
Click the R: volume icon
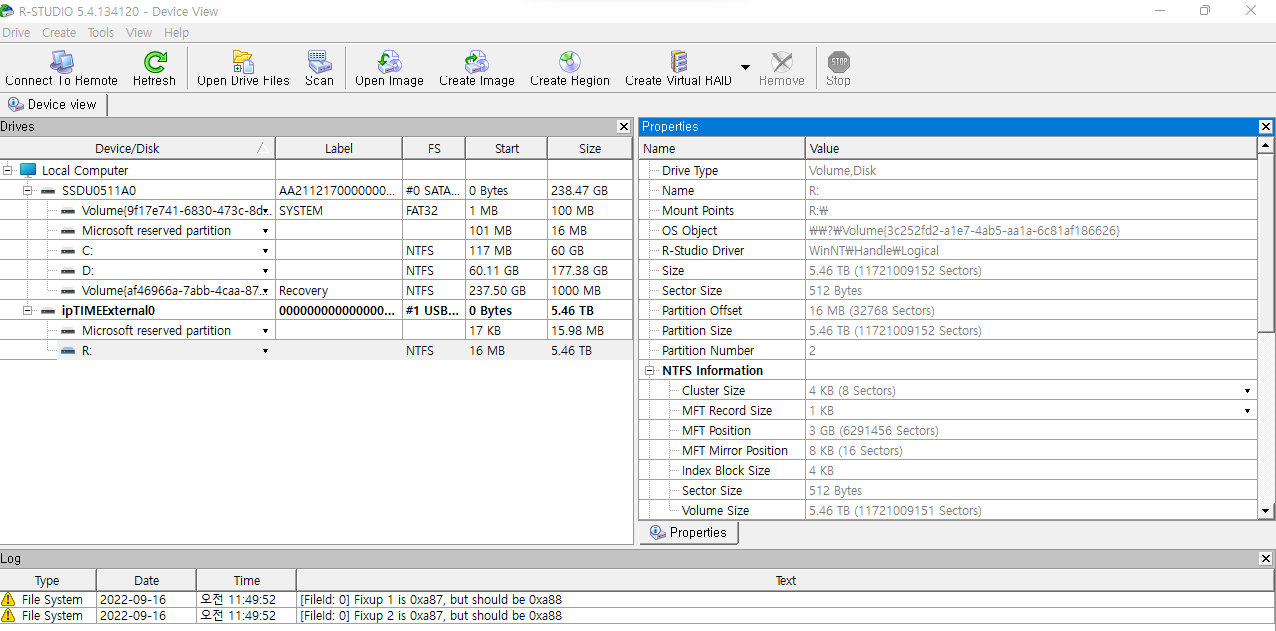(x=68, y=351)
